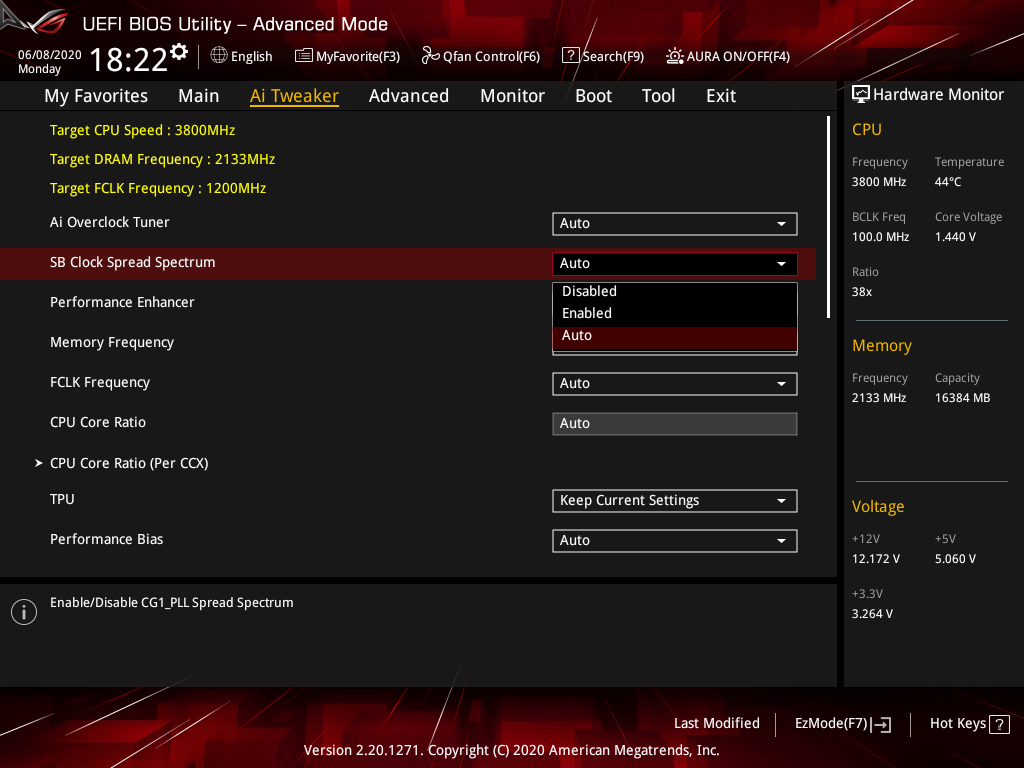
Task: Click the Hot Keys question mark icon
Action: pyautogui.click(x=999, y=724)
